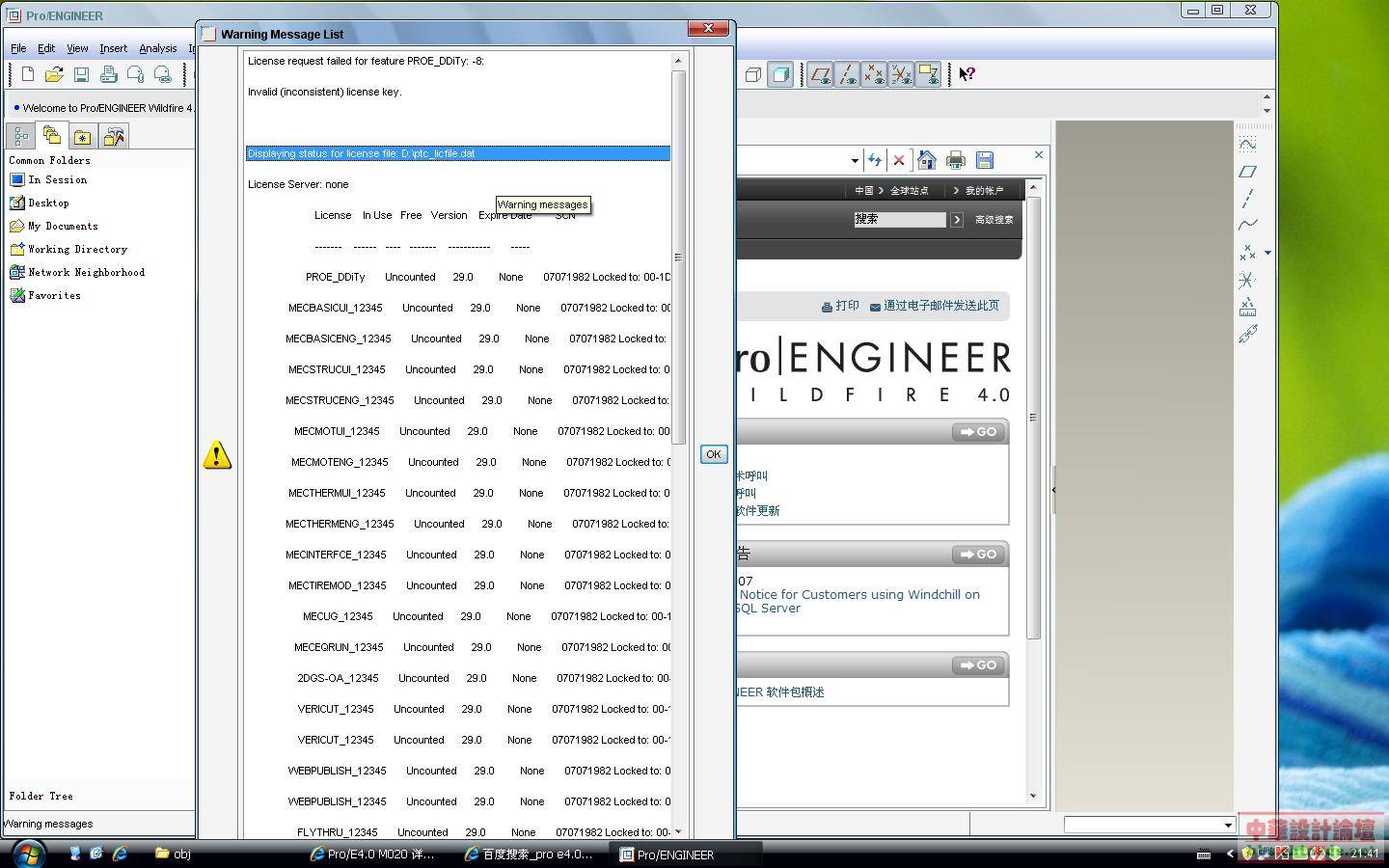Screen dimensions: 1389x868
Task: Click OK in Warning Message List
Action: tap(713, 454)
